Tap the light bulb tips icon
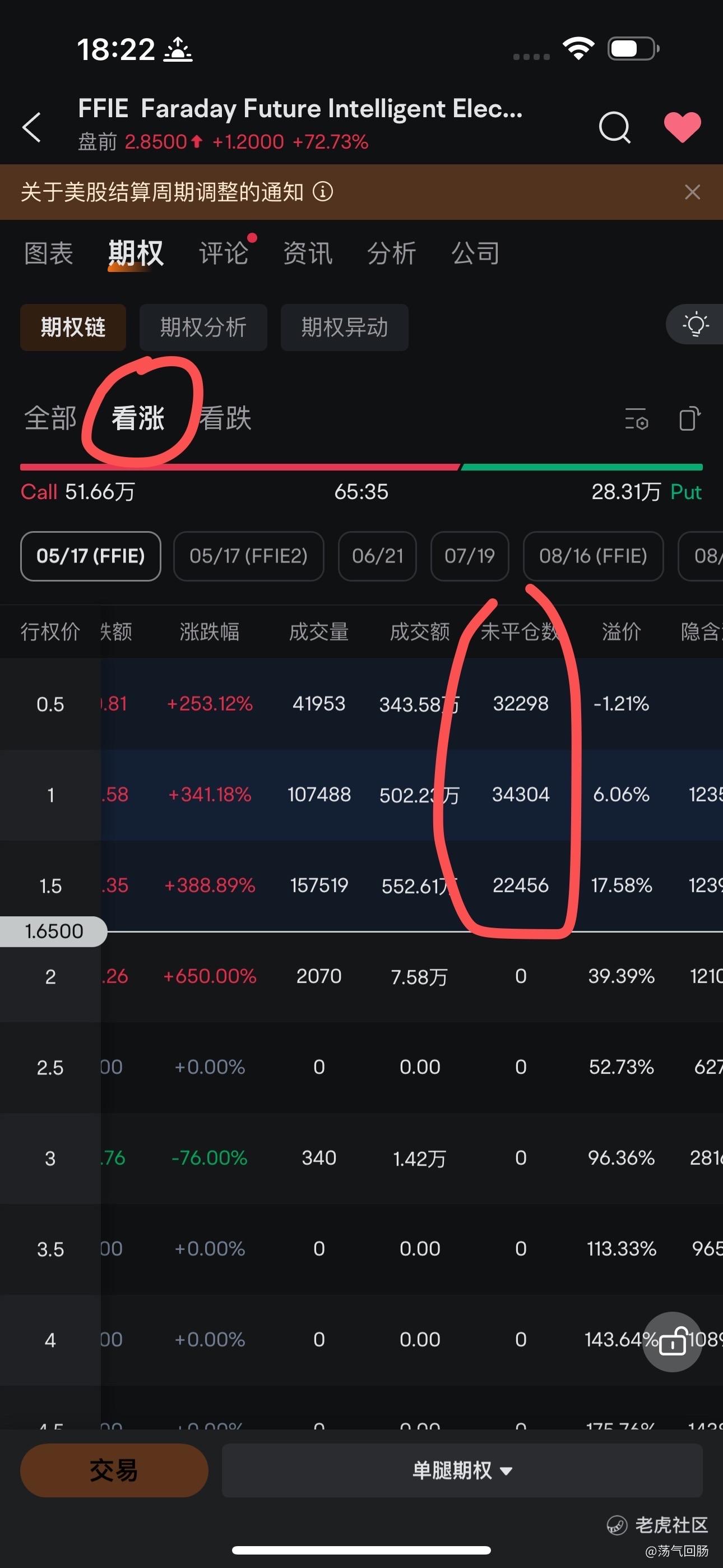The height and width of the screenshot is (1568, 723). (696, 325)
